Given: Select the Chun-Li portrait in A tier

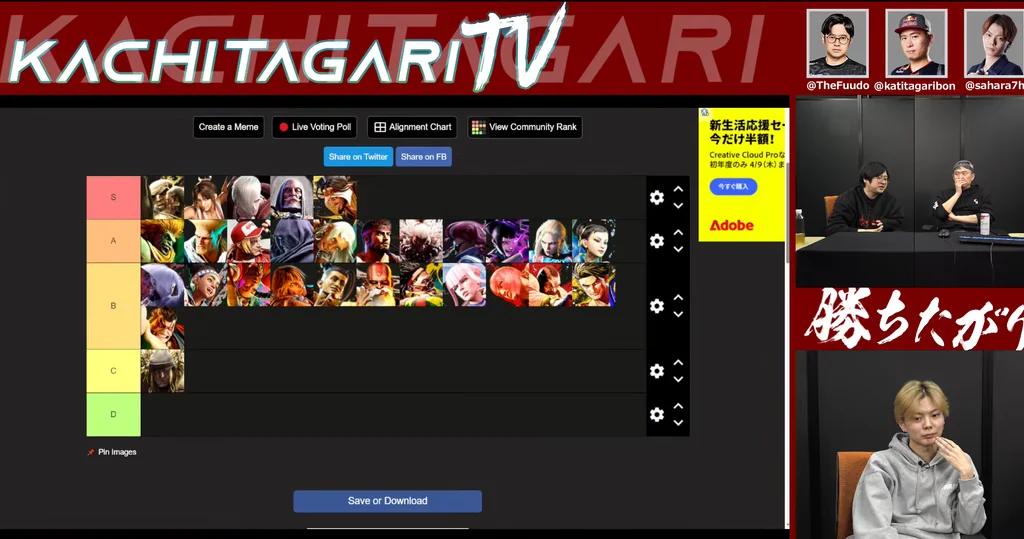Looking at the screenshot, I should 594,241.
